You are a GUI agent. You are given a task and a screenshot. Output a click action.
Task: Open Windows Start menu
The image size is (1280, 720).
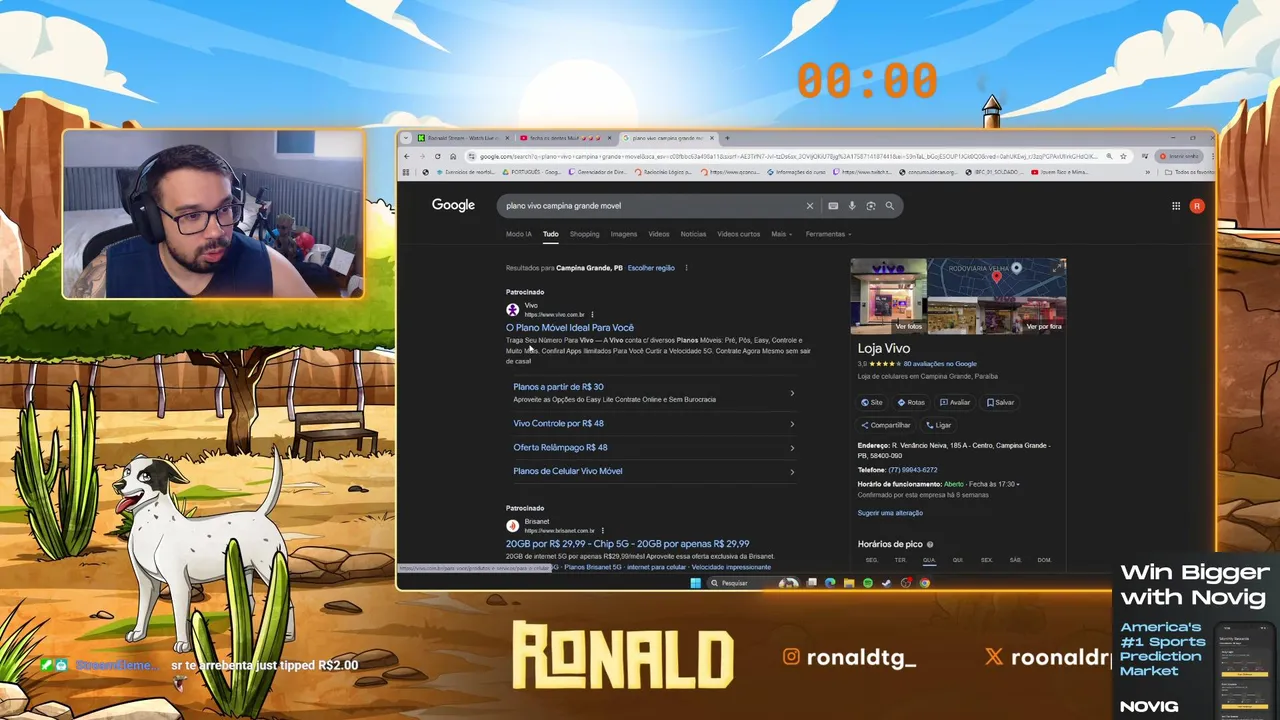click(695, 583)
